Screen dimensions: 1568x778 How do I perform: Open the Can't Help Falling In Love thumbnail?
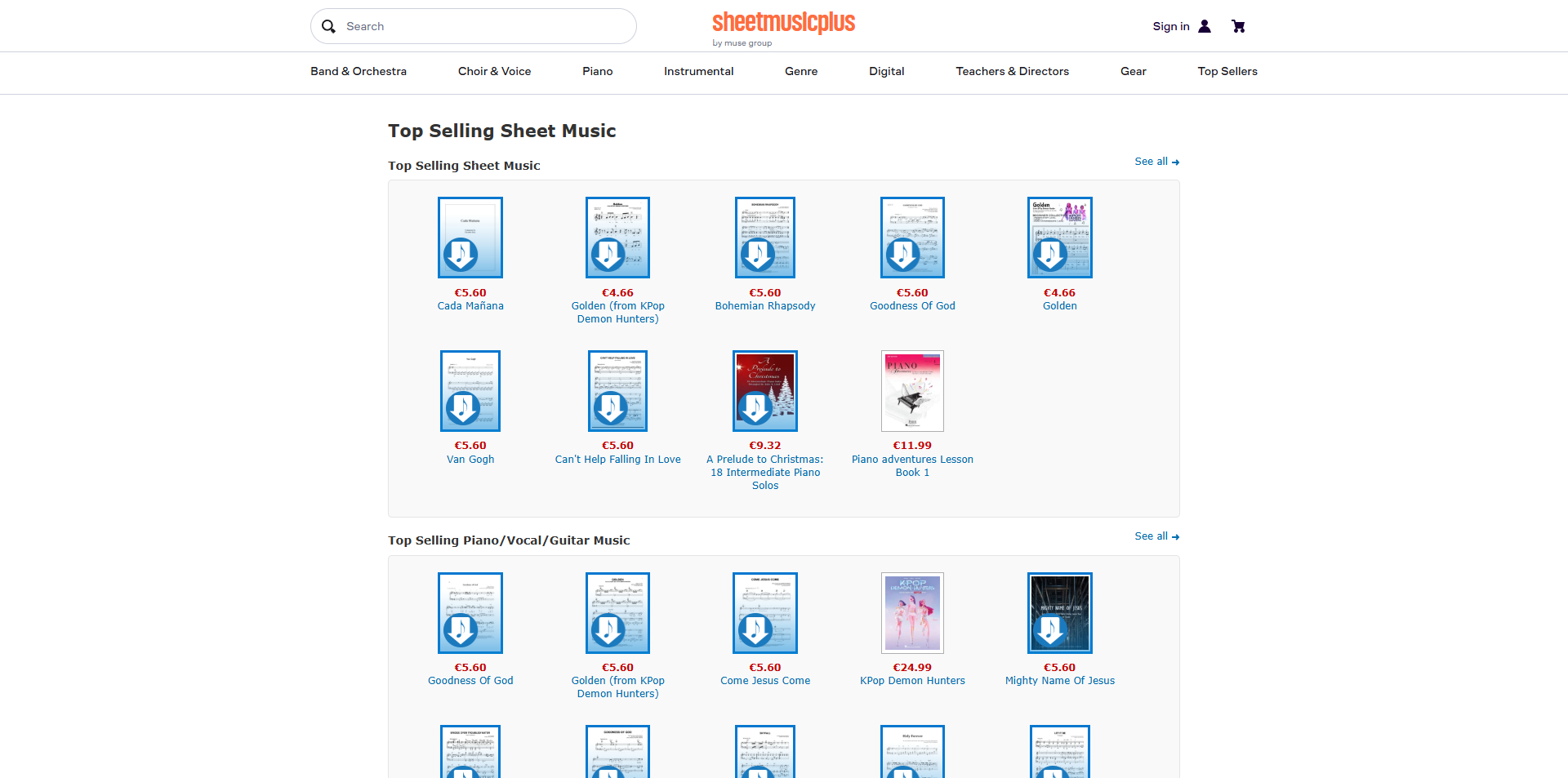point(617,391)
